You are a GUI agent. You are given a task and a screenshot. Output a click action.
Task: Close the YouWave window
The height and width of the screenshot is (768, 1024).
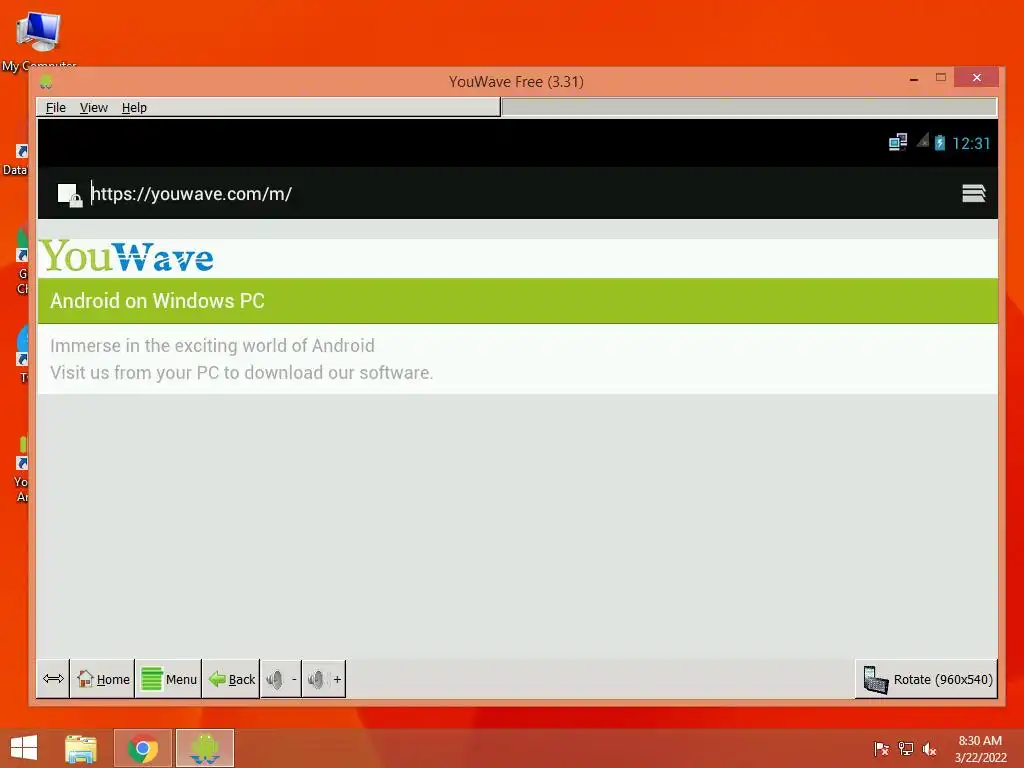tap(976, 77)
